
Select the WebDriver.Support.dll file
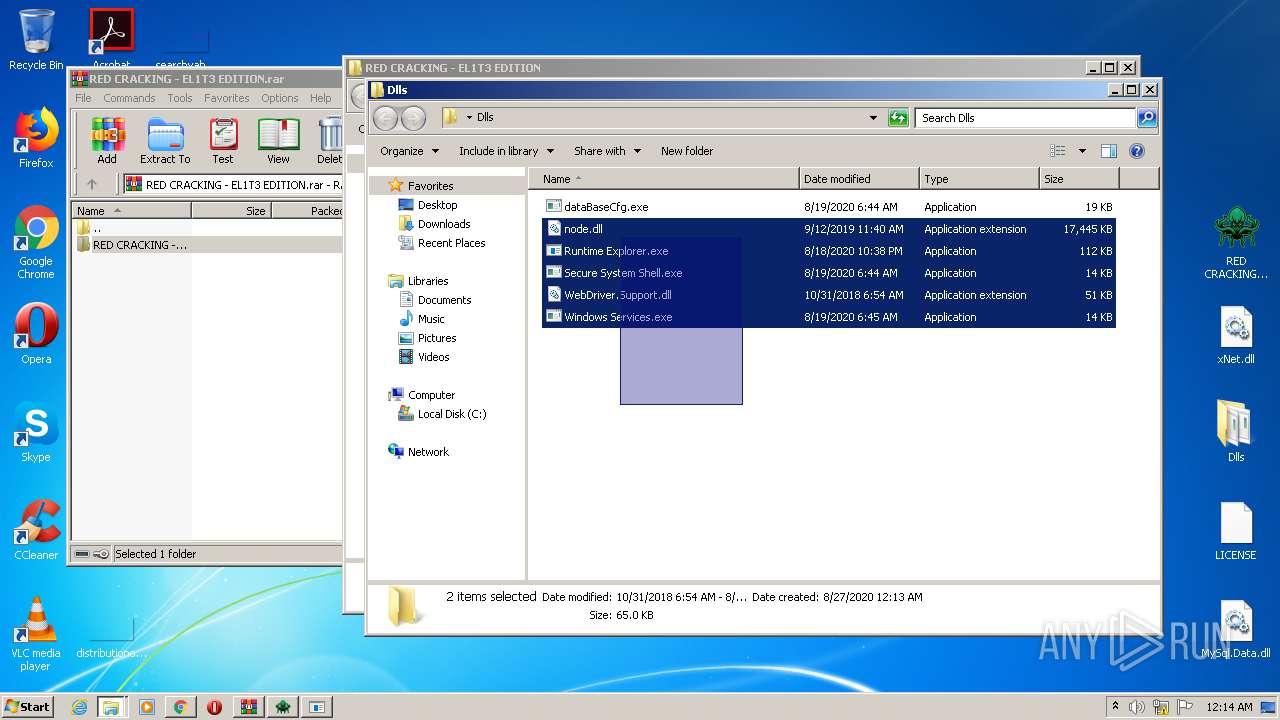829,295
